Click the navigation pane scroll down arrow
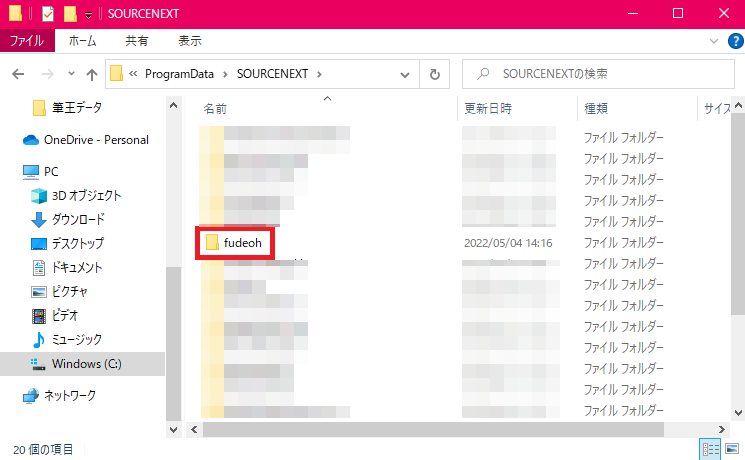Screen dimensions: 745x460 pyautogui.click(x=173, y=430)
